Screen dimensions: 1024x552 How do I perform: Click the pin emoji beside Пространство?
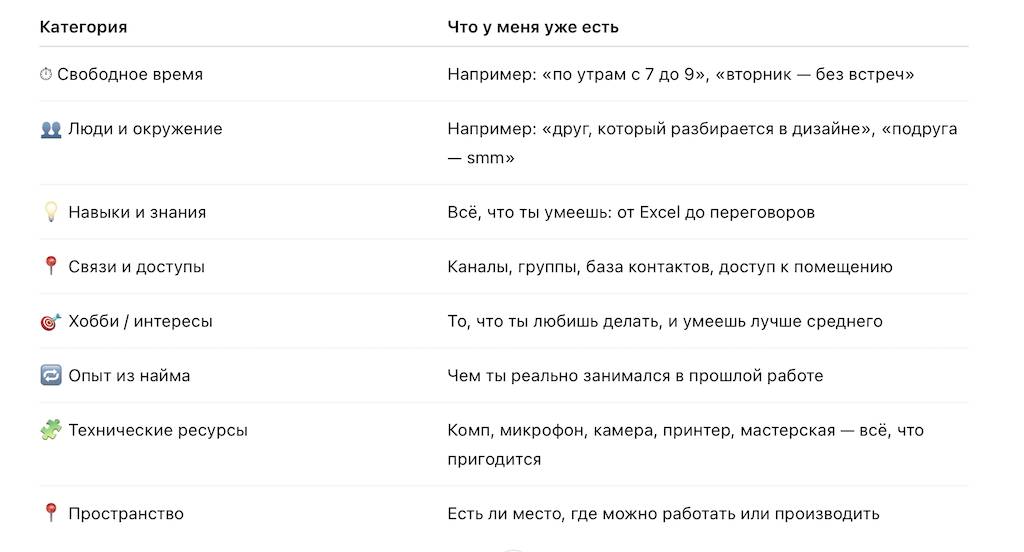(x=51, y=514)
